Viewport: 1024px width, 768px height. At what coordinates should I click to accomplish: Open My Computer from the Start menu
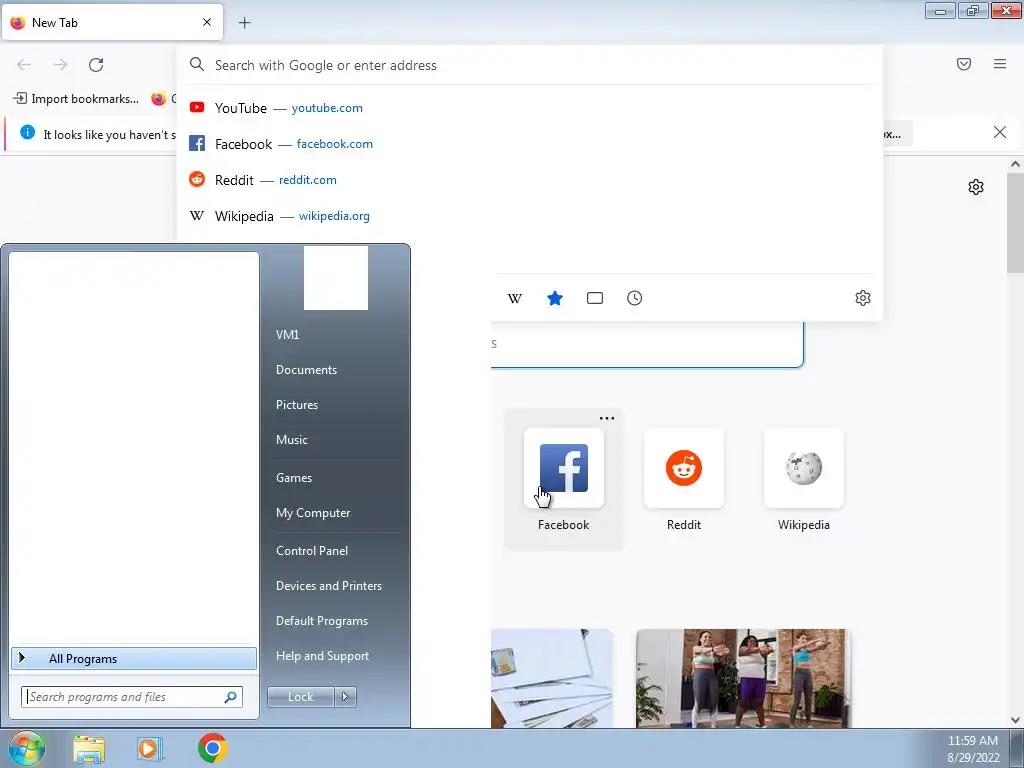[x=313, y=513]
